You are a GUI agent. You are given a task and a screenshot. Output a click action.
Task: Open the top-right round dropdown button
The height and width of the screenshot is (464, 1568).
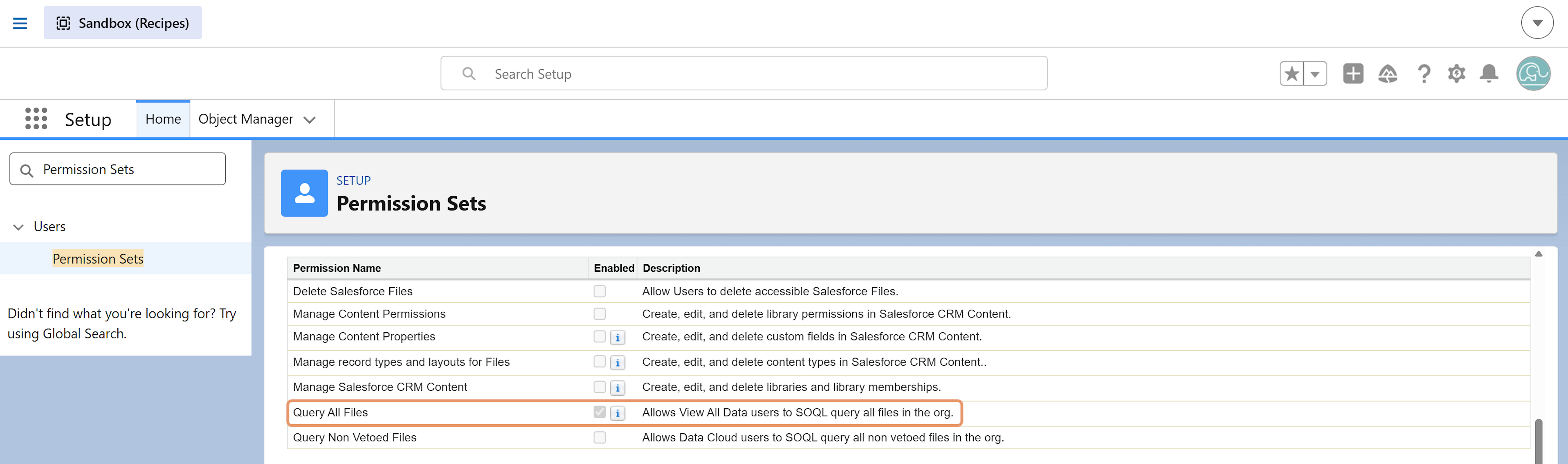1537,23
